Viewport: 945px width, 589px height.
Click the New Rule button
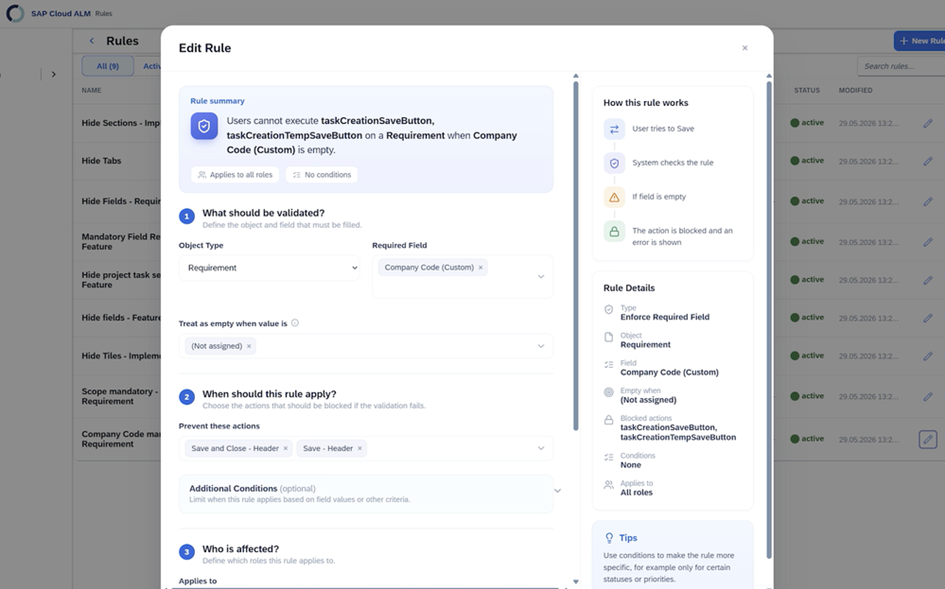click(x=919, y=41)
